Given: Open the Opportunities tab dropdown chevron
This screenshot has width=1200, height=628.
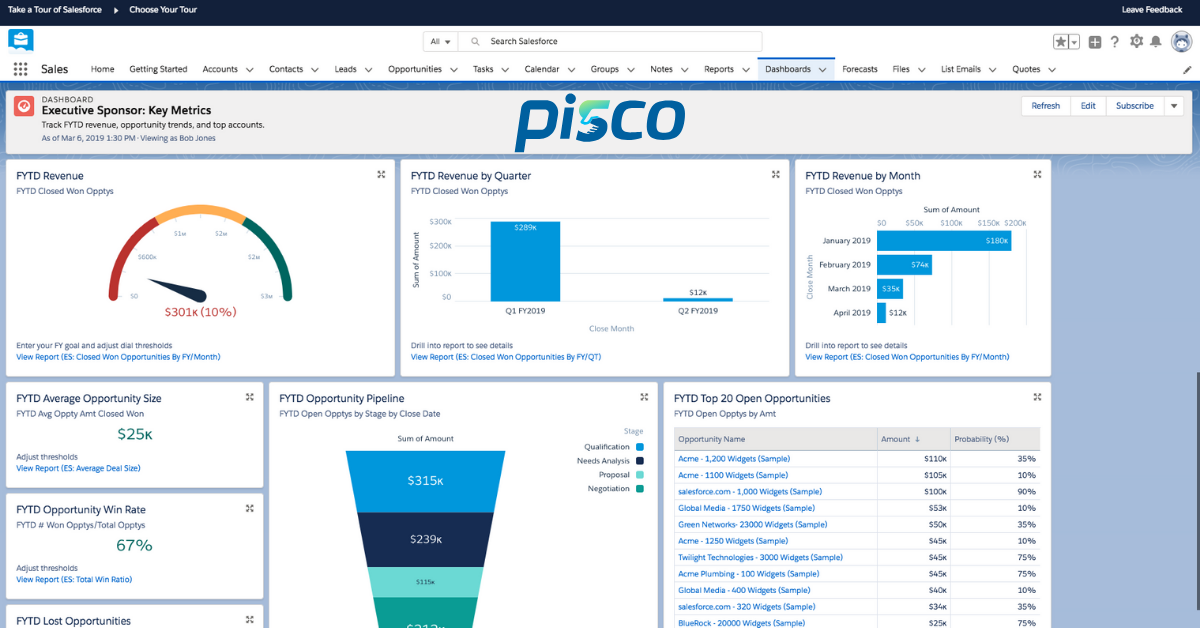Looking at the screenshot, I should pyautogui.click(x=453, y=70).
